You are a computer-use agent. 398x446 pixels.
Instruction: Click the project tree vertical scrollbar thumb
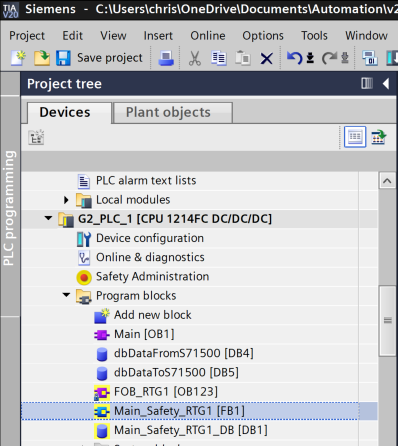387,321
